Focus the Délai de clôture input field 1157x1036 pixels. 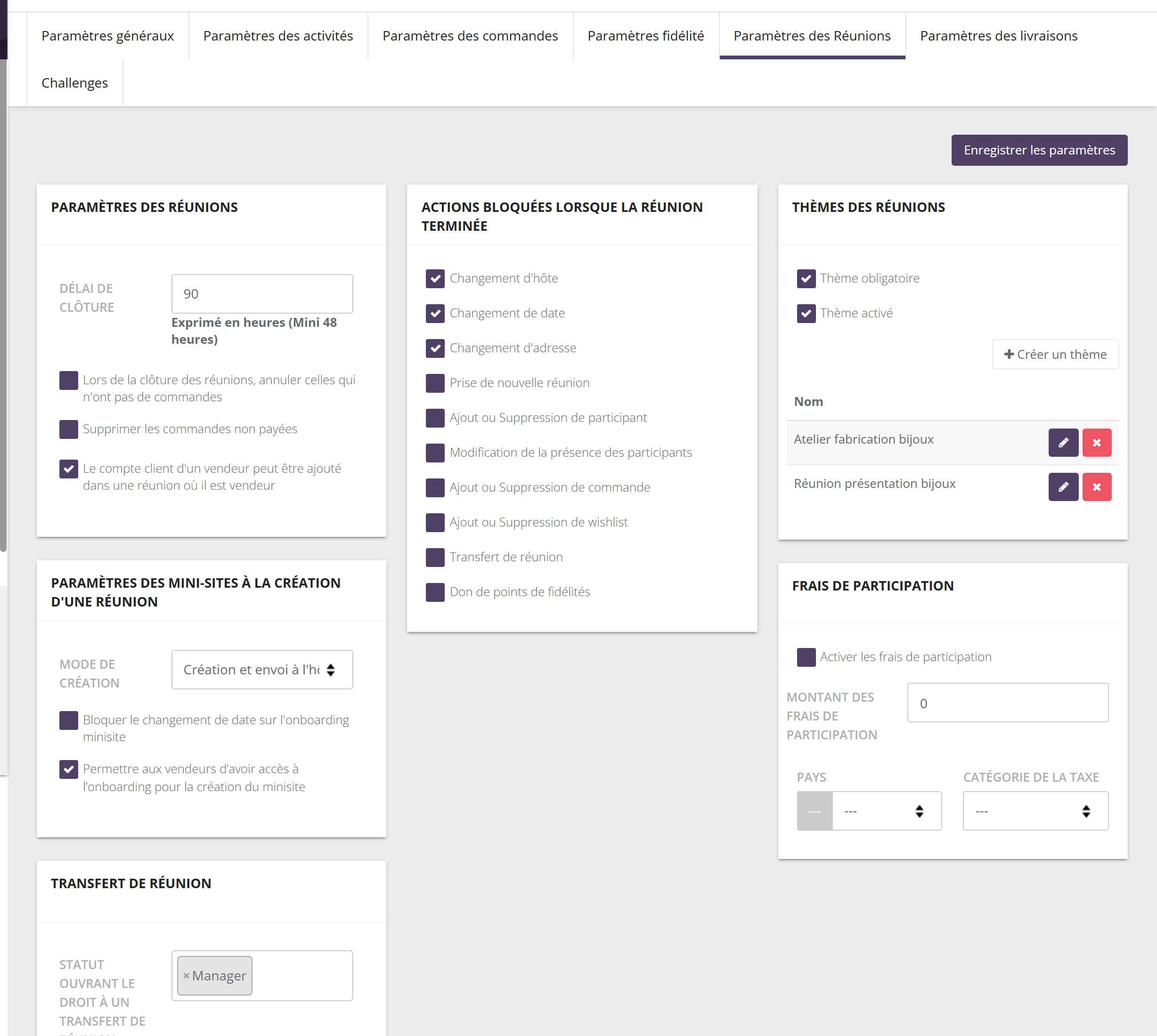262,294
